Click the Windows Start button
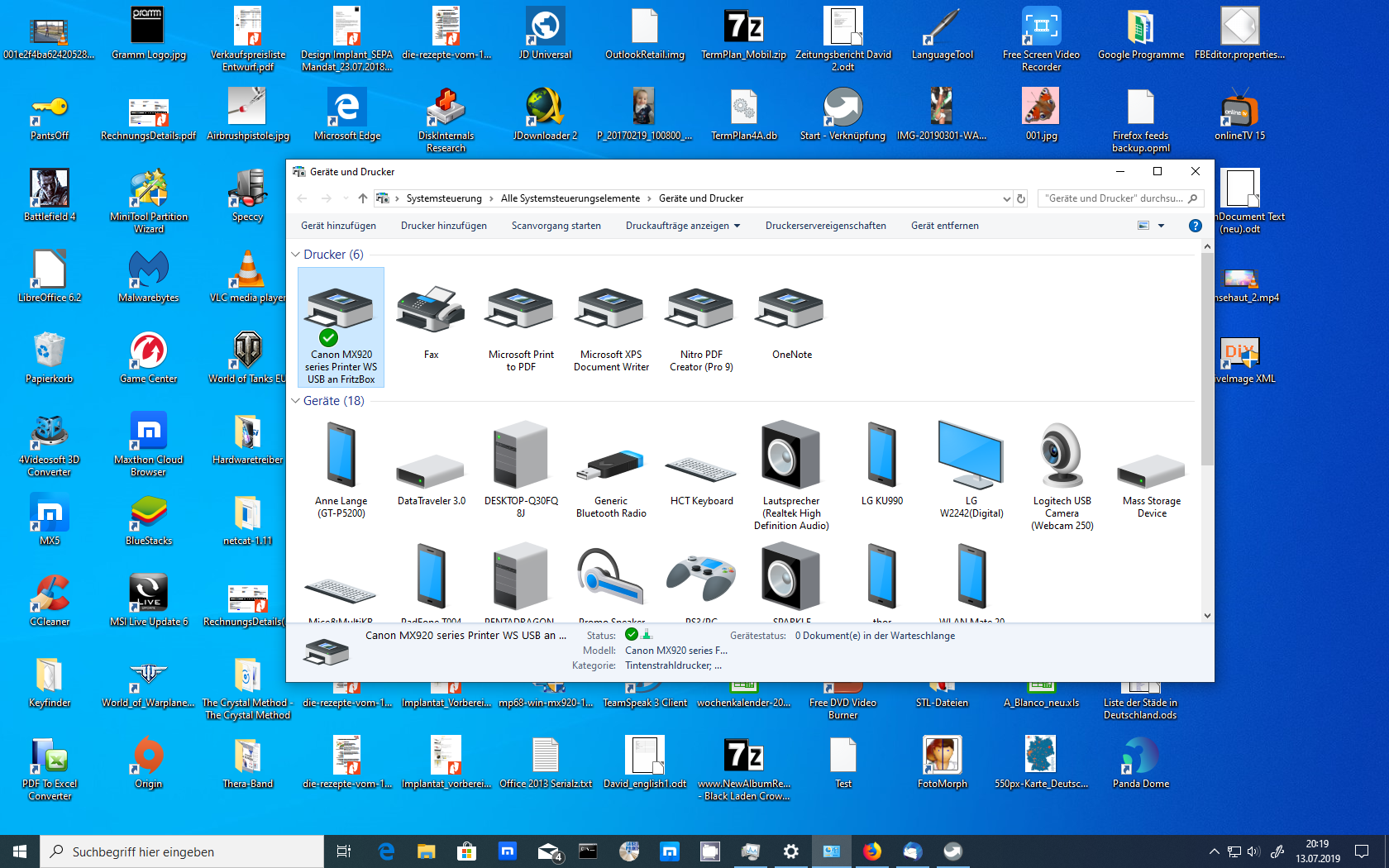The height and width of the screenshot is (868, 1389). tap(20, 851)
